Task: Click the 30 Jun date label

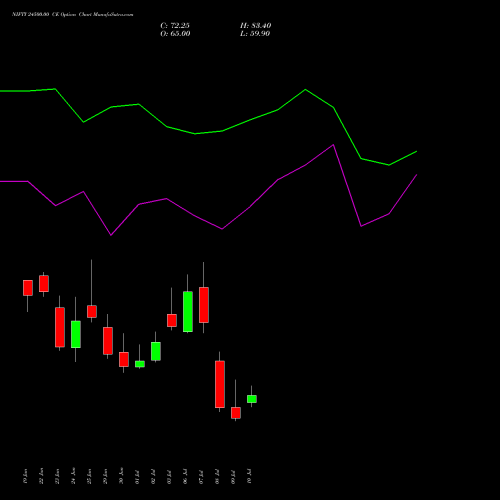Action: 121,476
